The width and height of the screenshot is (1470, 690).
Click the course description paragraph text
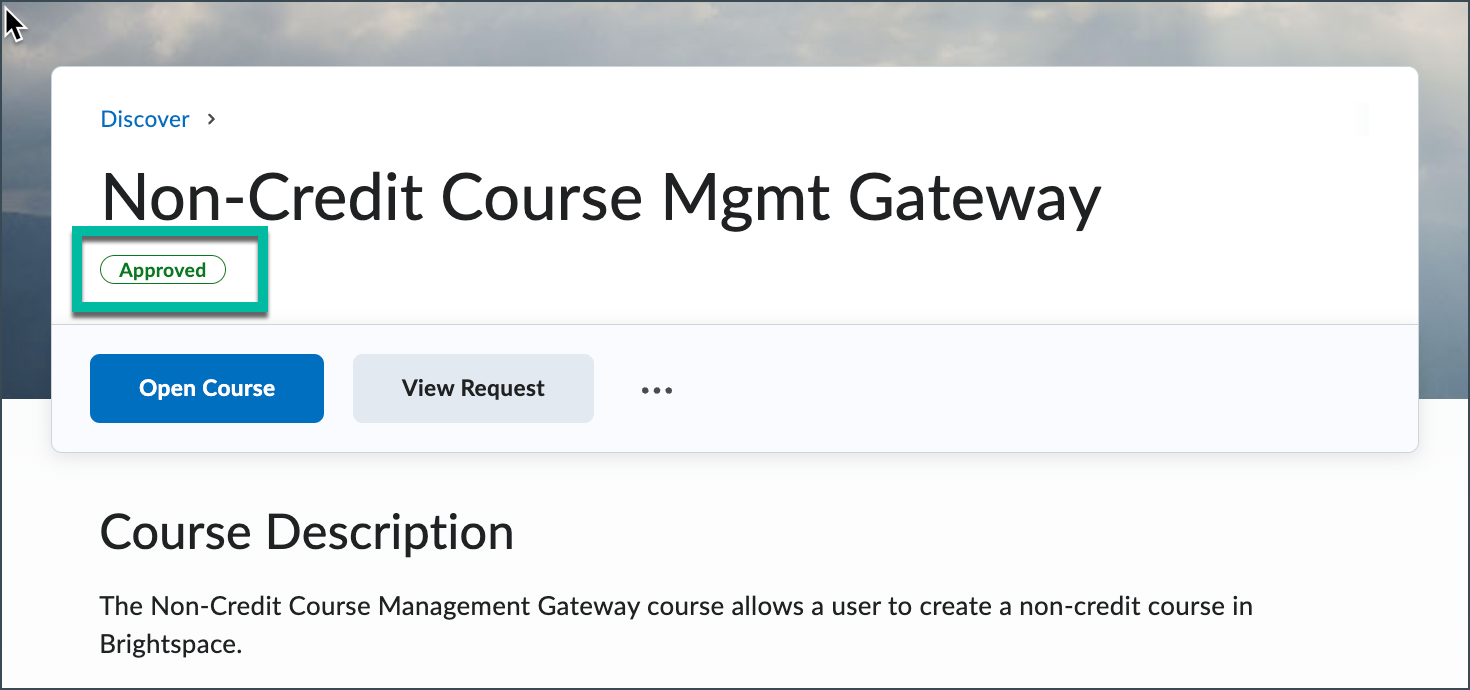pyautogui.click(x=676, y=625)
